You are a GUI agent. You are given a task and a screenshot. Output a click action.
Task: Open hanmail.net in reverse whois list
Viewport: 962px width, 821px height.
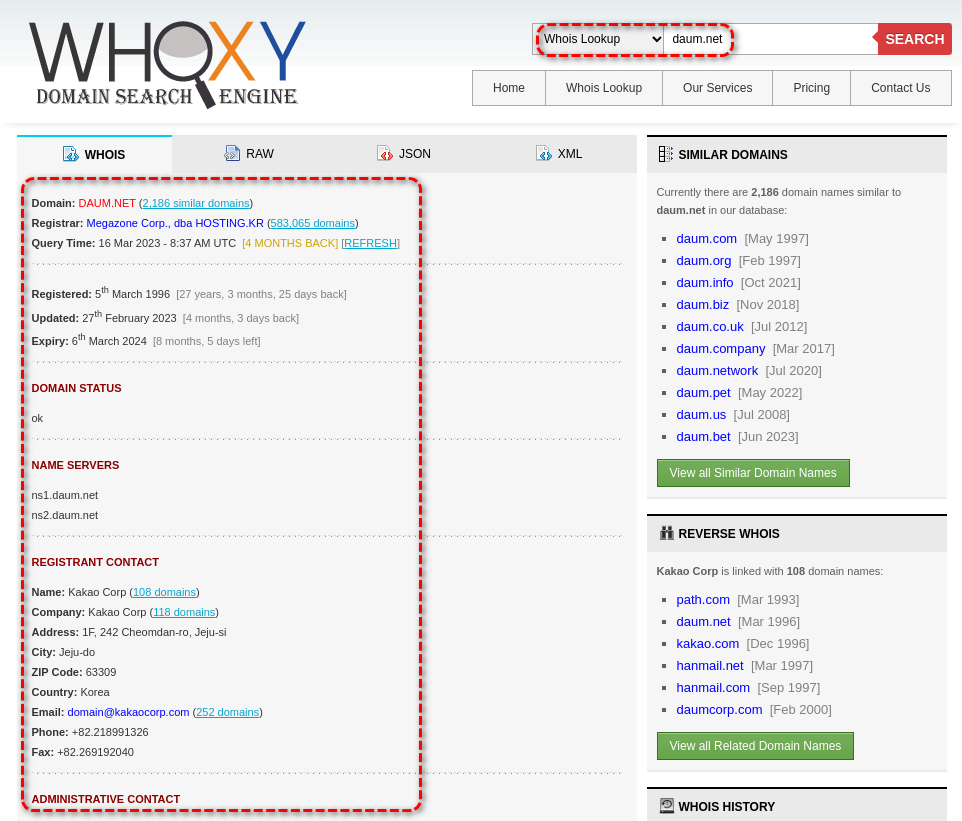tap(710, 666)
